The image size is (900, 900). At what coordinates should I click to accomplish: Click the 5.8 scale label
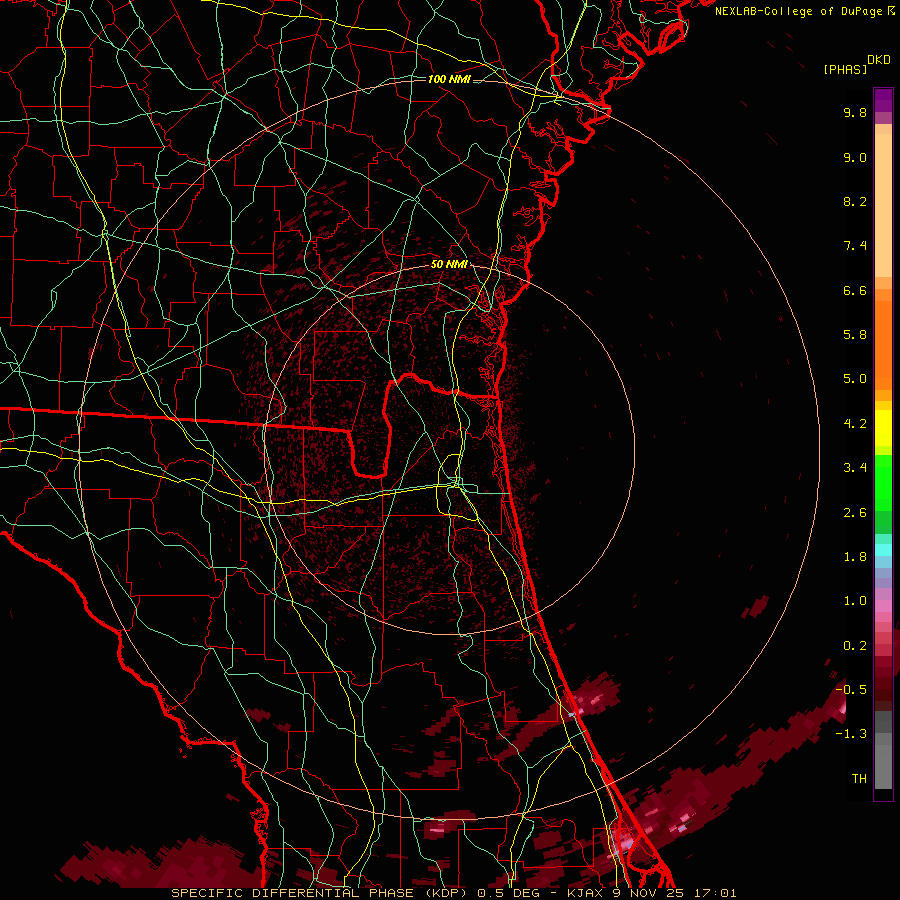coord(855,334)
